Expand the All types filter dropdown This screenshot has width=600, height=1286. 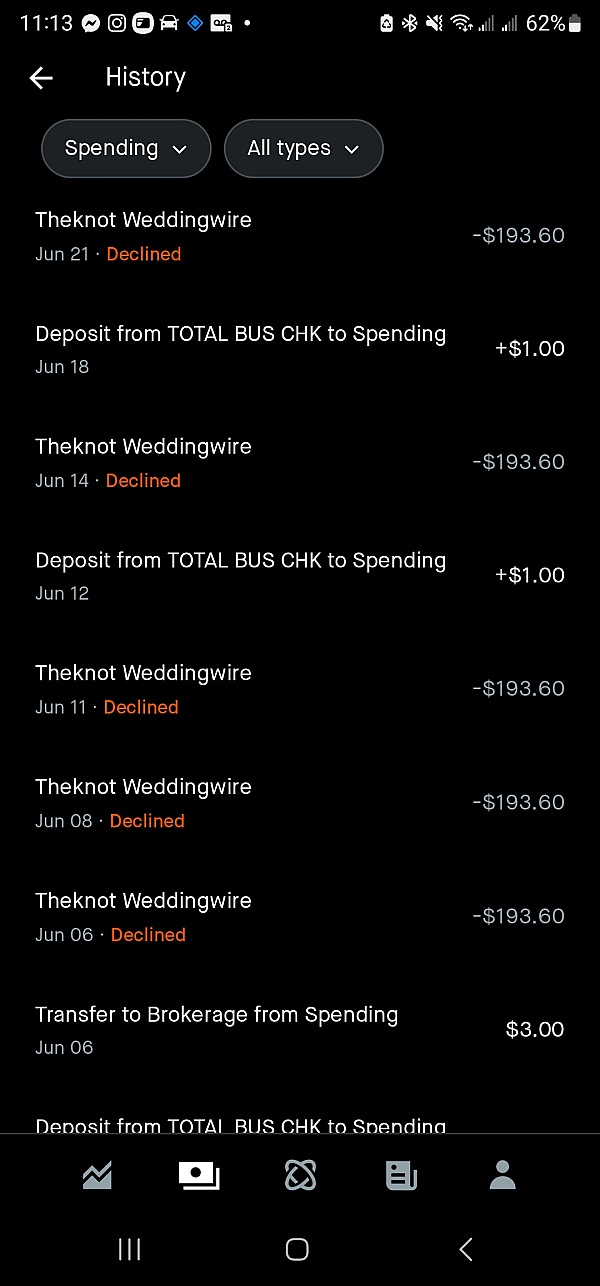pyautogui.click(x=303, y=149)
